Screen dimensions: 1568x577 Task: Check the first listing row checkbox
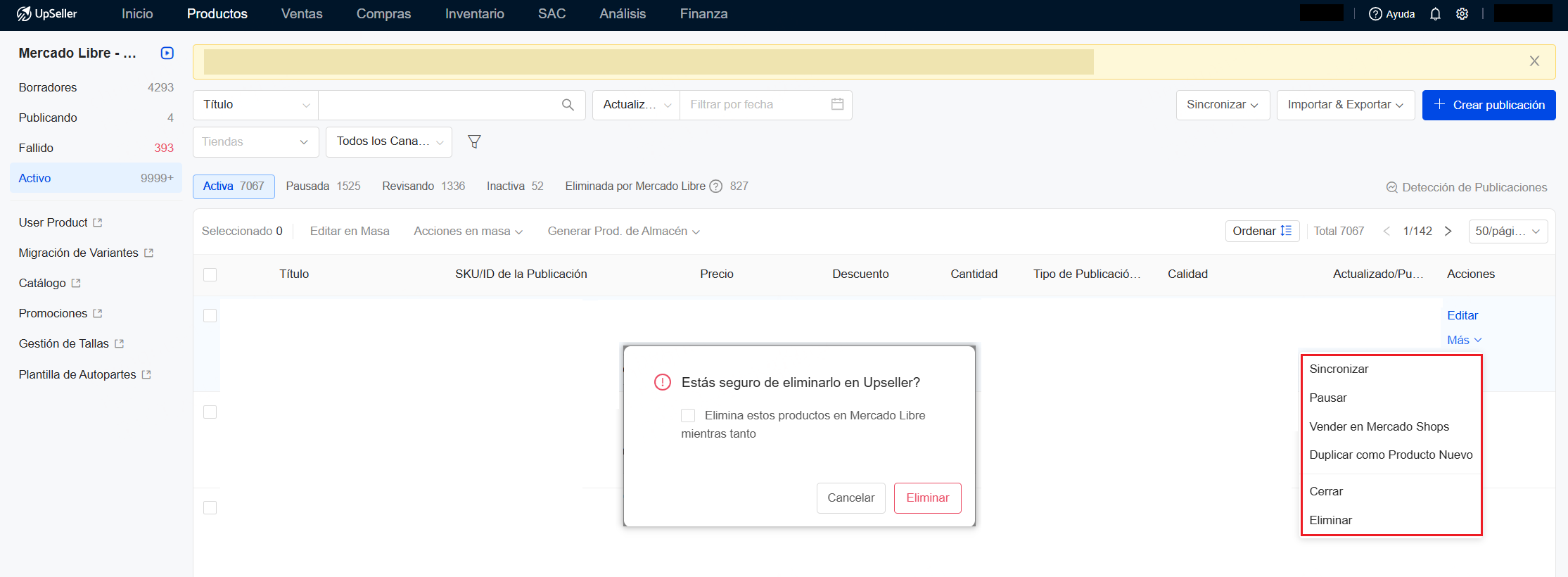point(210,315)
